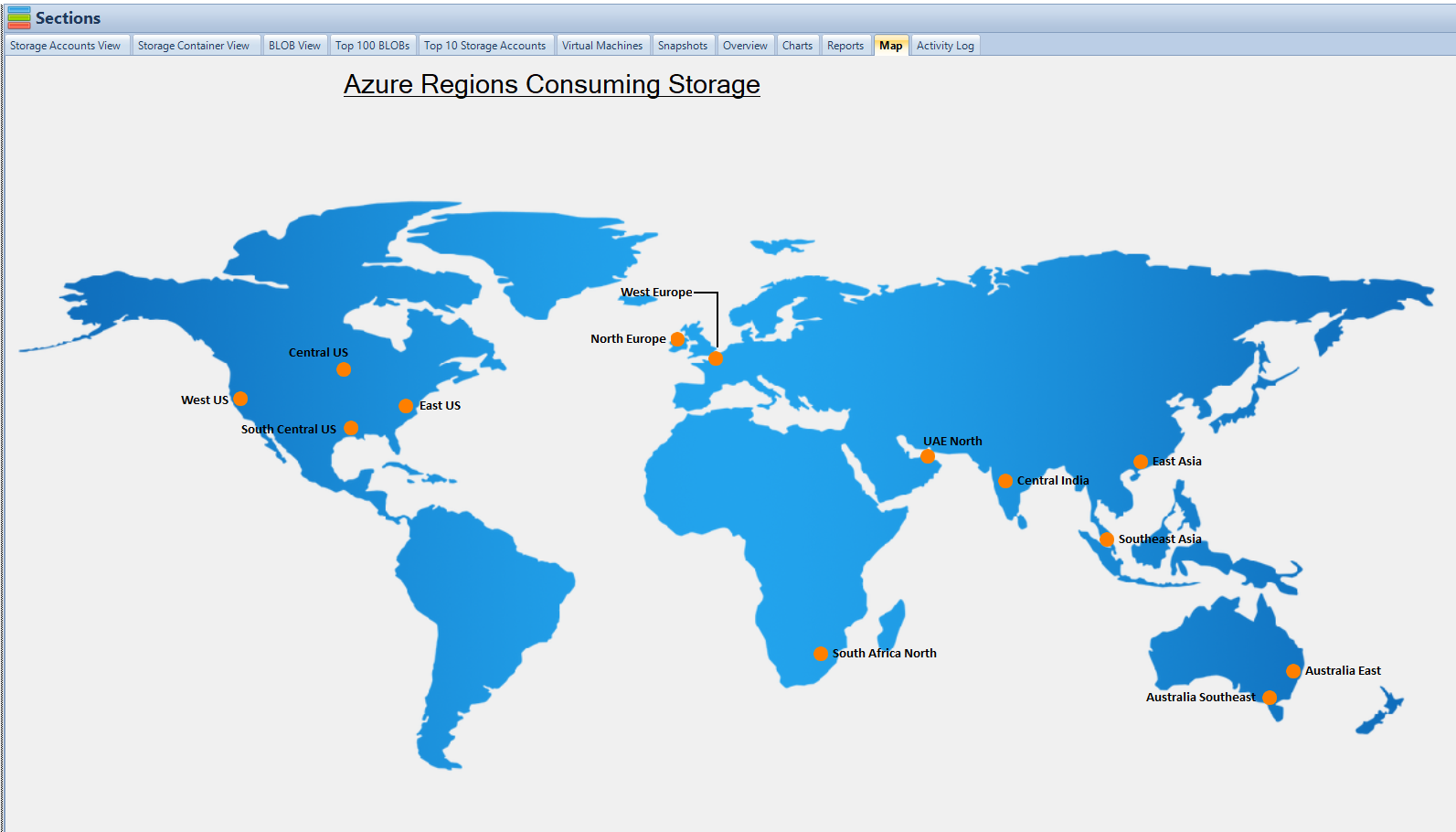The width and height of the screenshot is (1456, 832).
Task: Open the Snapshots tab
Action: click(683, 46)
